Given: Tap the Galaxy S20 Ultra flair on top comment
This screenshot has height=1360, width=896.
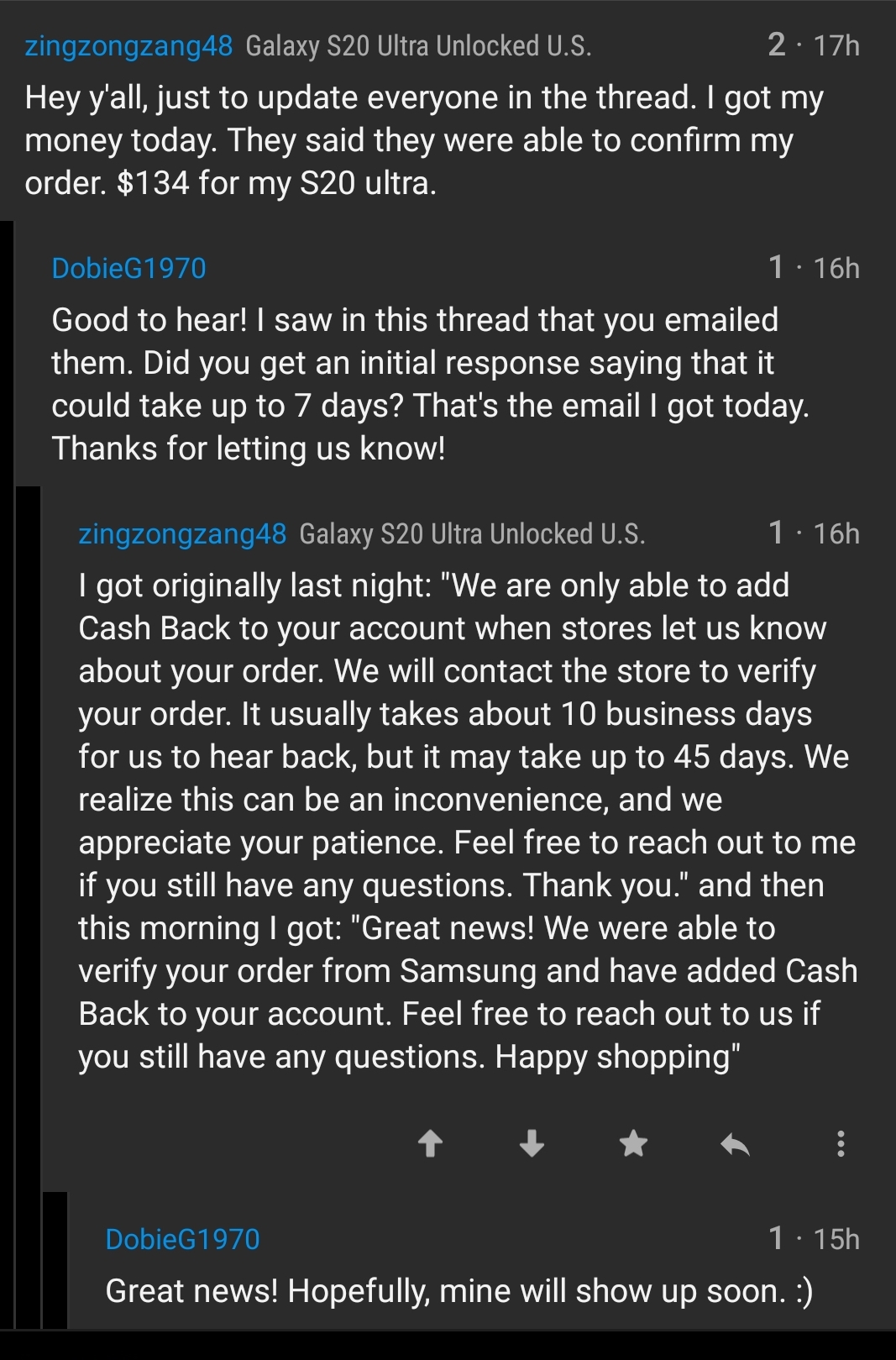Looking at the screenshot, I should [x=418, y=45].
